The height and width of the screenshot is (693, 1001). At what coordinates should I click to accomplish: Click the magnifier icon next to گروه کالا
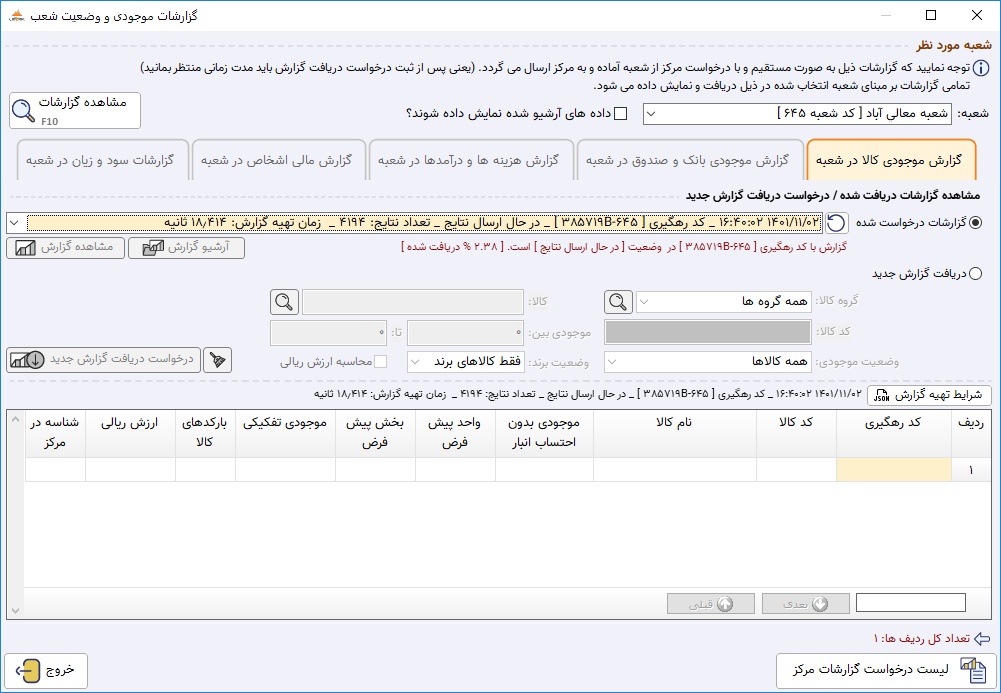(x=618, y=302)
